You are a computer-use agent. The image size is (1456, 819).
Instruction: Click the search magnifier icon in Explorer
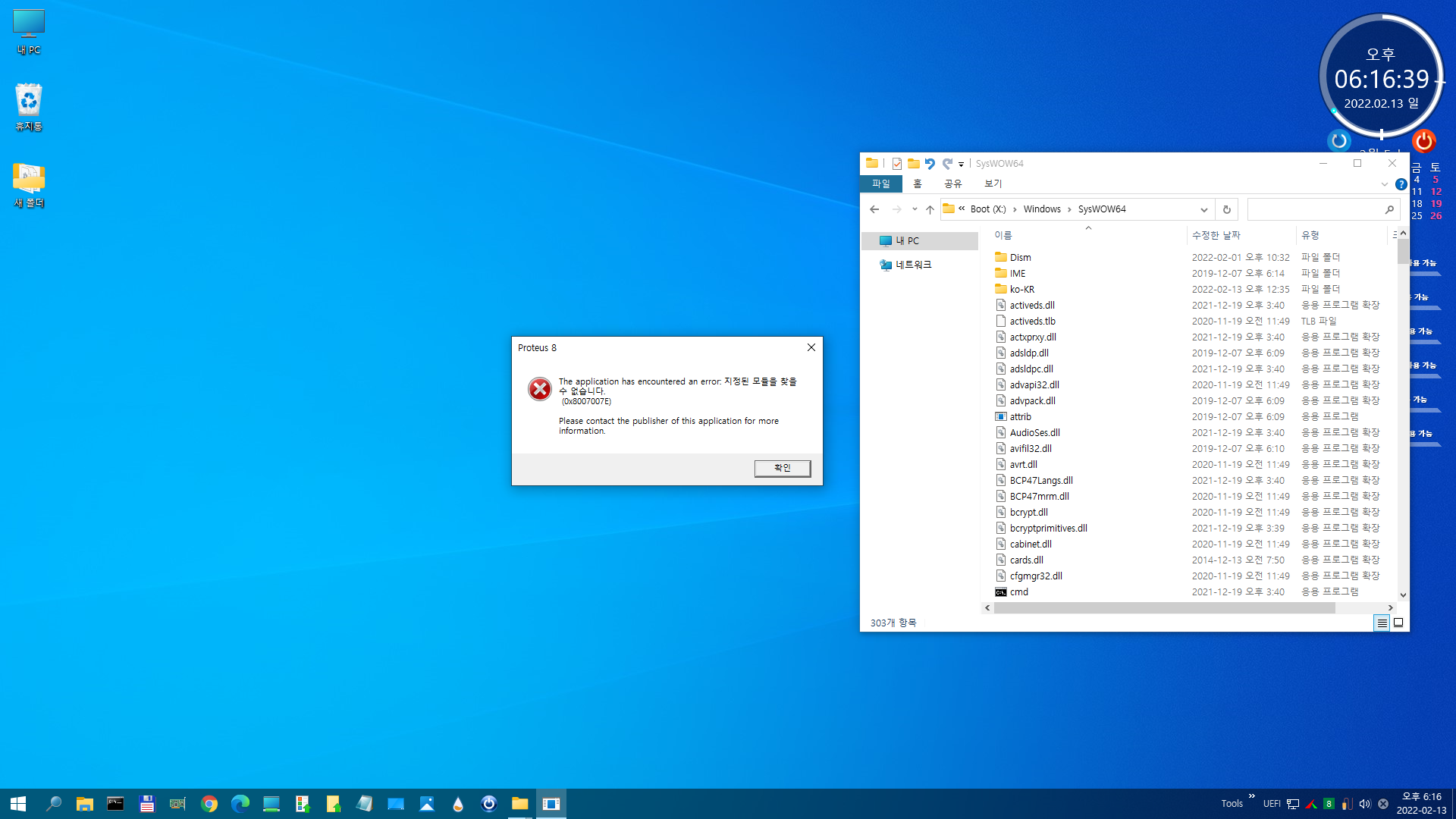pyautogui.click(x=1389, y=209)
